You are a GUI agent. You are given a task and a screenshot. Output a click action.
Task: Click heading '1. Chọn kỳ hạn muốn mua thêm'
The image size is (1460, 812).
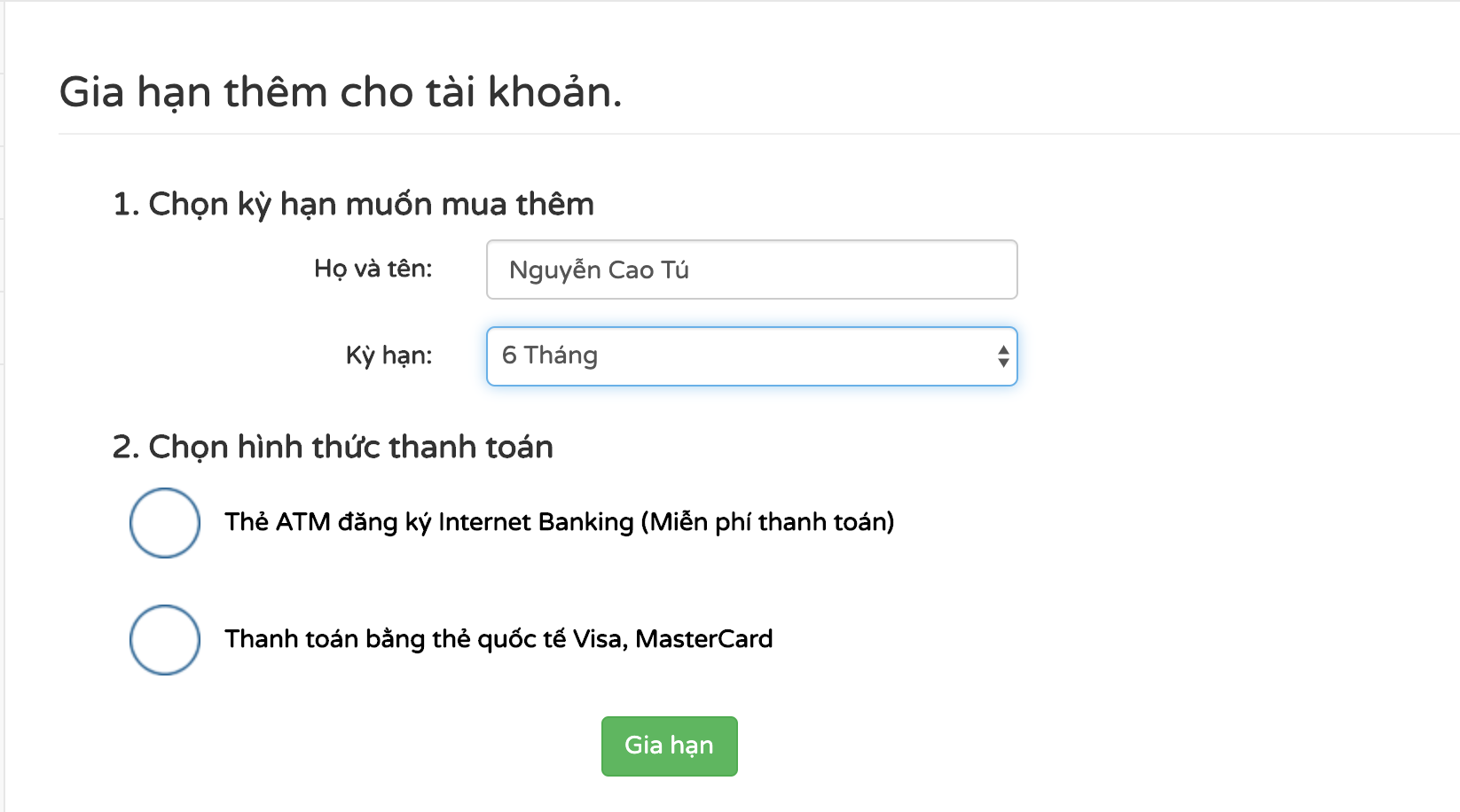(x=353, y=204)
